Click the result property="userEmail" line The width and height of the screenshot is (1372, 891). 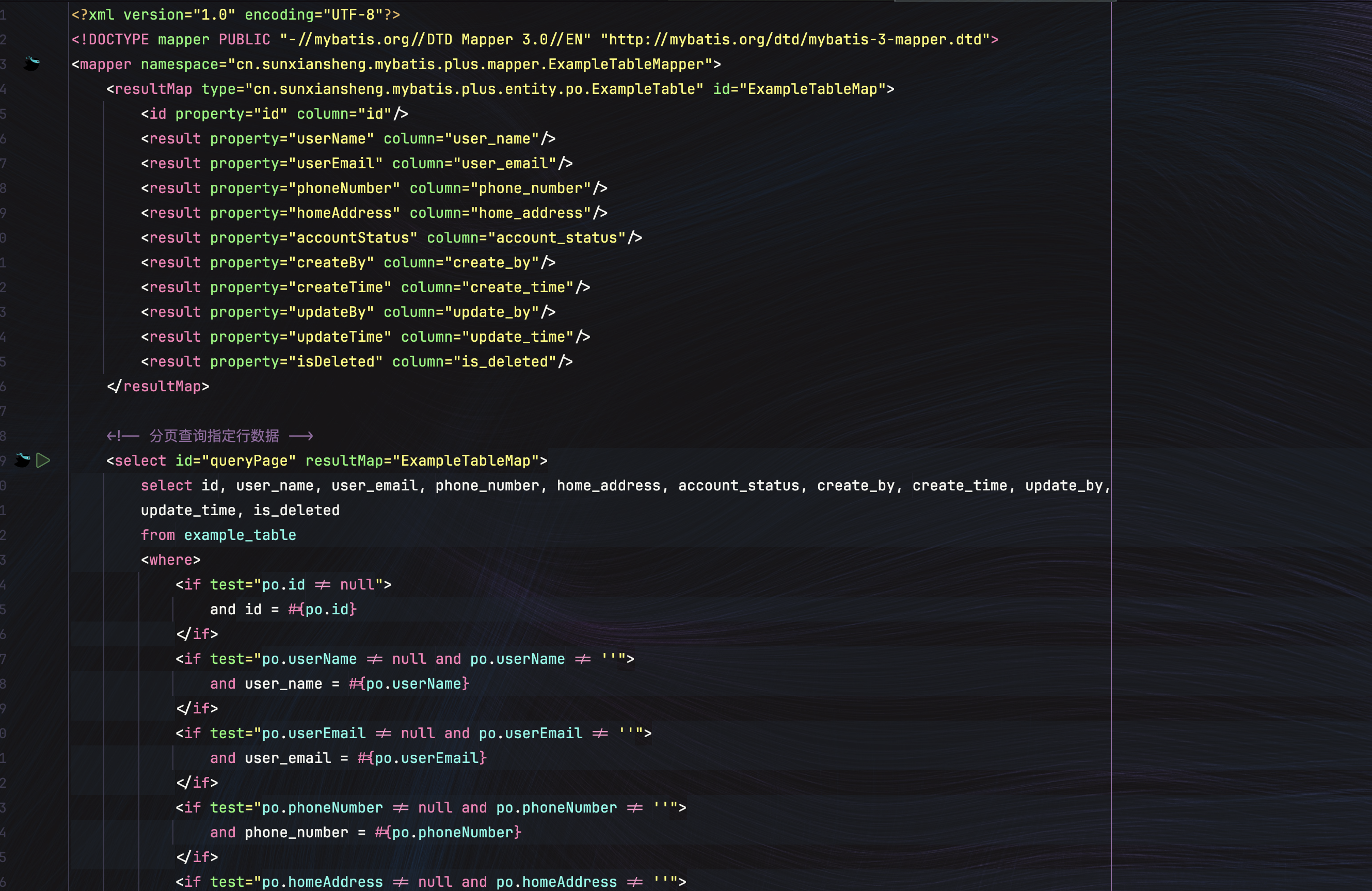(x=357, y=163)
